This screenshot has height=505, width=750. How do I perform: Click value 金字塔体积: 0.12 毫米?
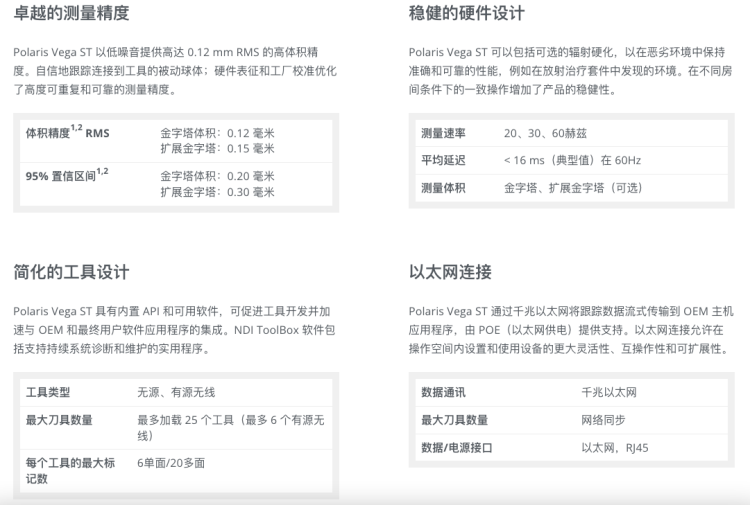click(x=217, y=133)
